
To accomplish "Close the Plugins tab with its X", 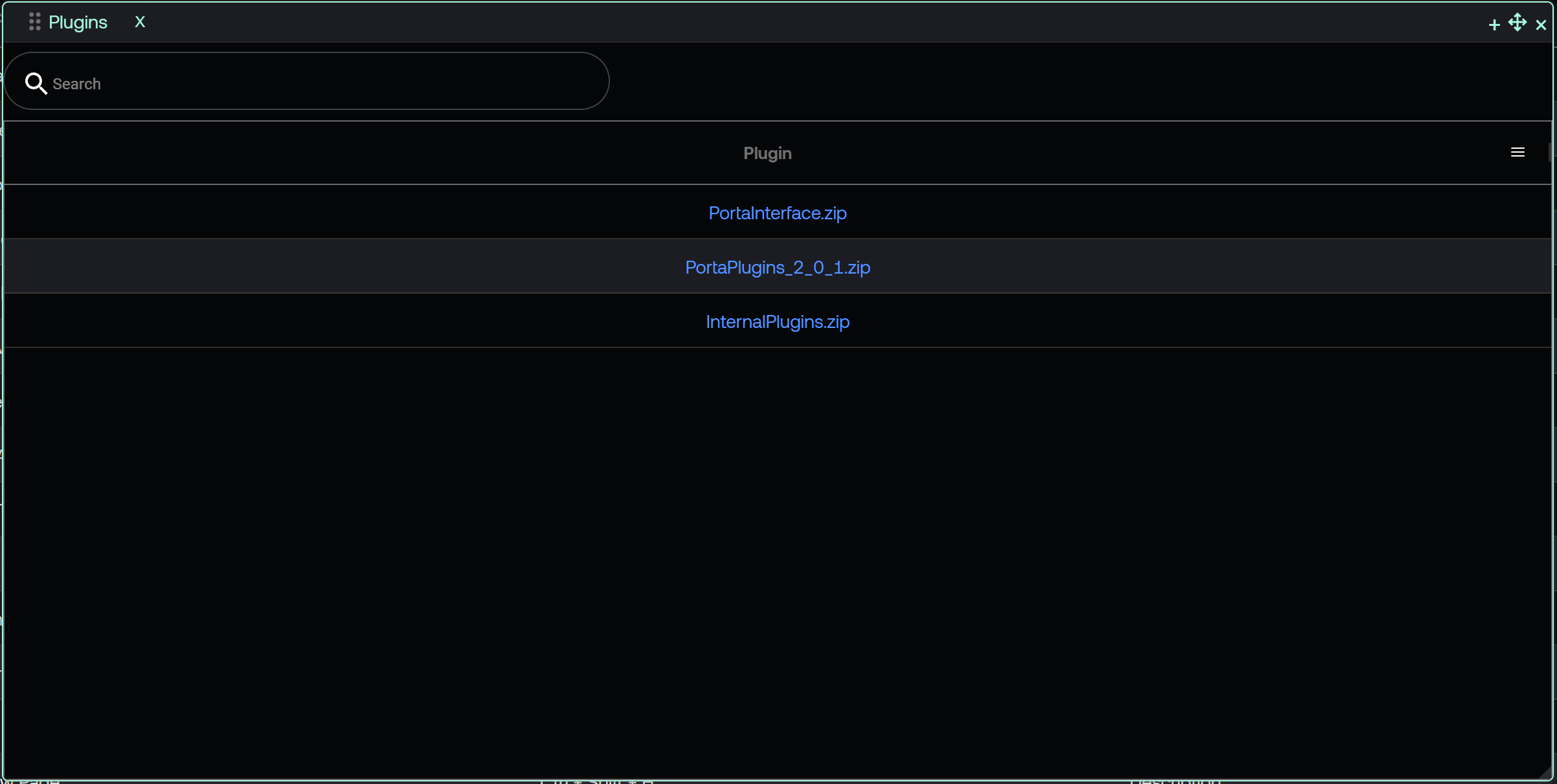I will click(x=140, y=22).
